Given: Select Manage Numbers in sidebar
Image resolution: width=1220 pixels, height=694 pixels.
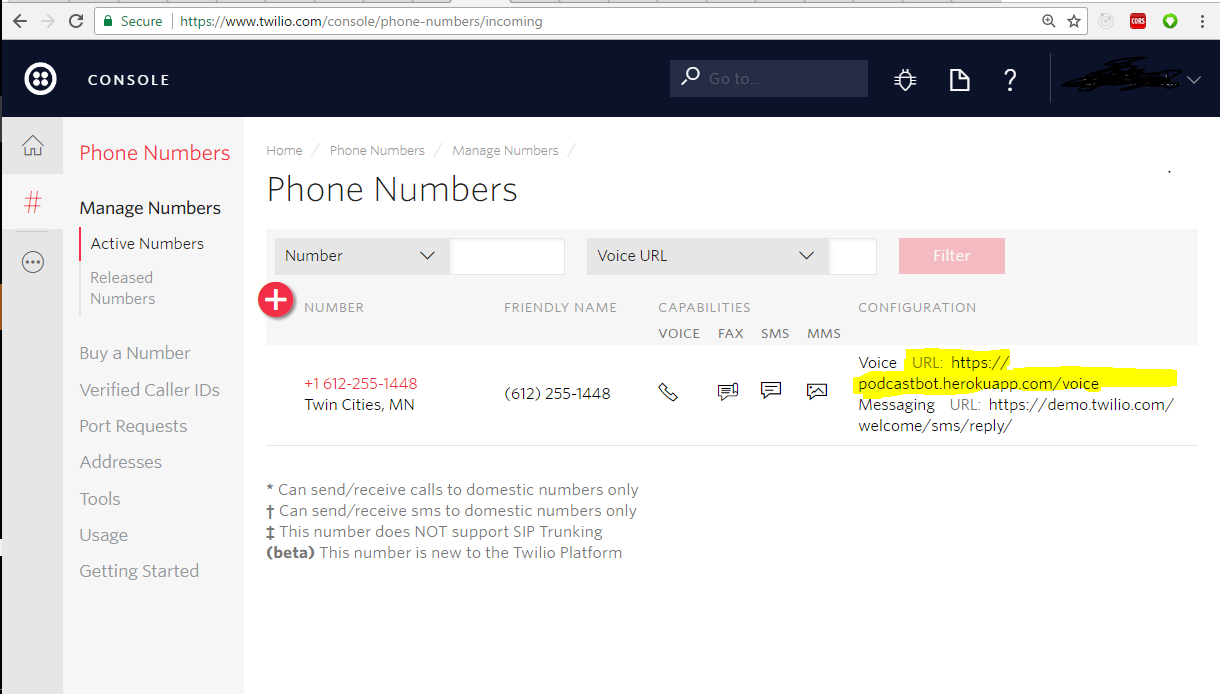Looking at the screenshot, I should tap(150, 208).
